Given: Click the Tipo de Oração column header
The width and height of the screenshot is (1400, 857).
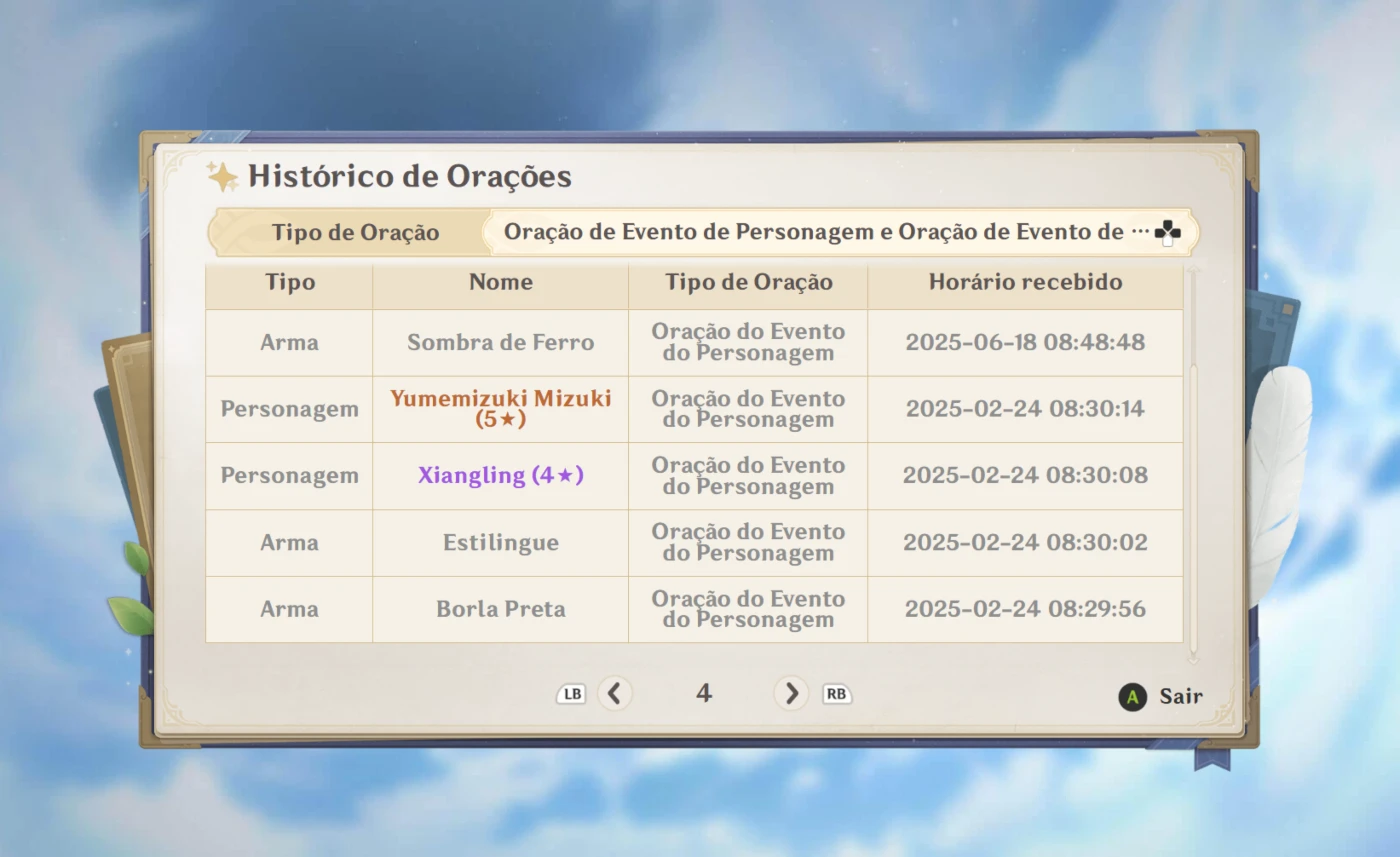Looking at the screenshot, I should point(749,282).
